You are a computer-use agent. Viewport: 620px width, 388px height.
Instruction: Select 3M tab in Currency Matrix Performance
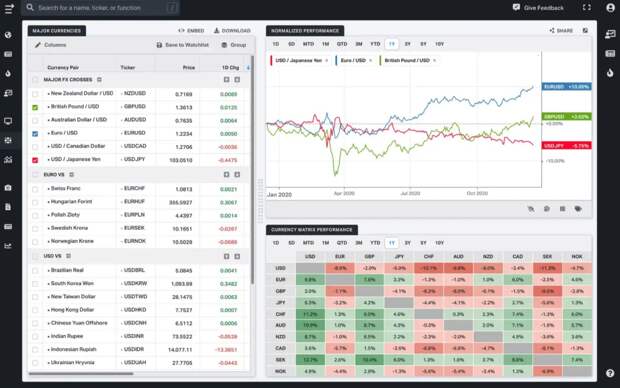(x=359, y=243)
